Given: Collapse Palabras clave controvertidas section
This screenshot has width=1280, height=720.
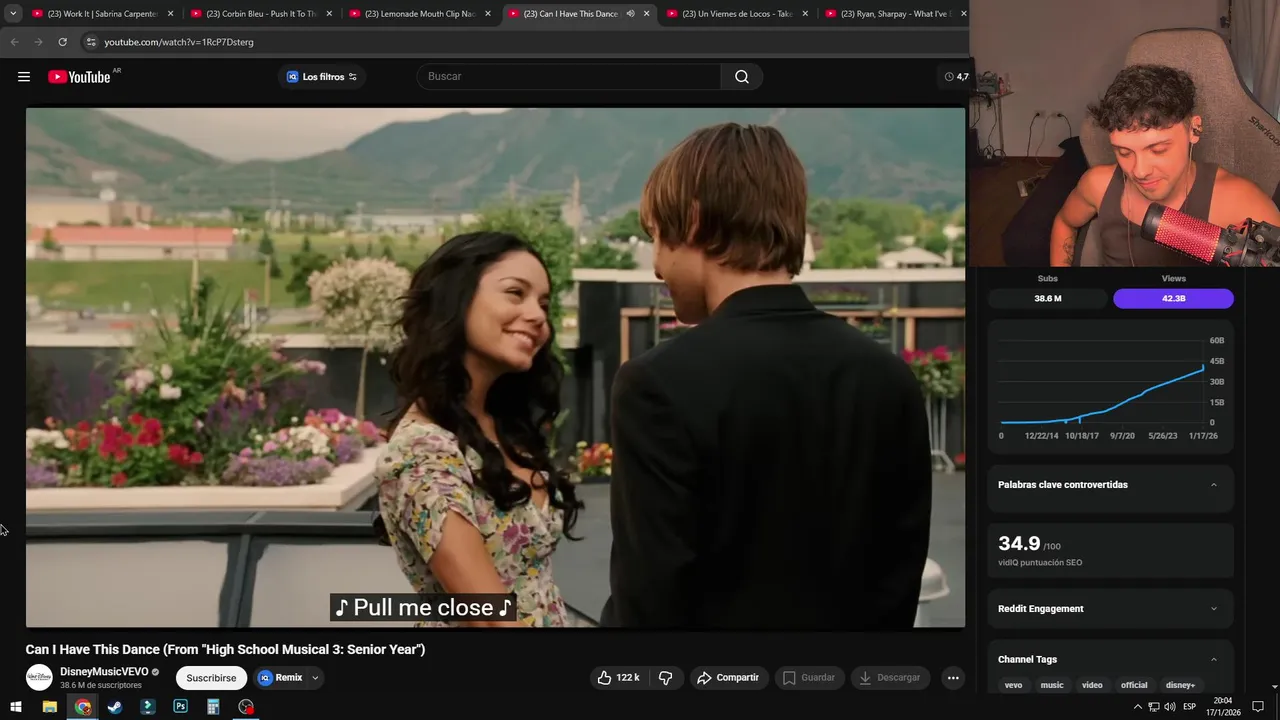Looking at the screenshot, I should click(x=1214, y=485).
